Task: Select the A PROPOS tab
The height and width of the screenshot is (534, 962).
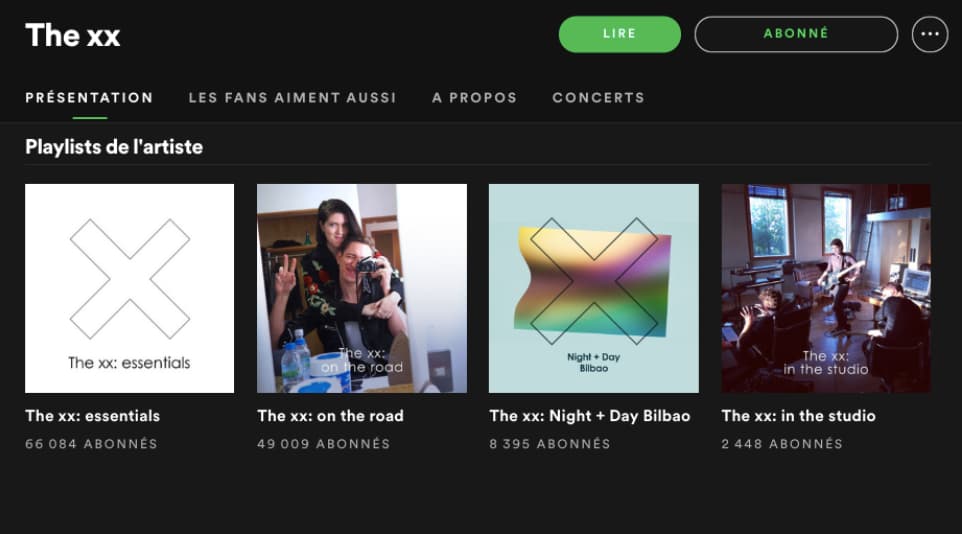Action: point(474,98)
